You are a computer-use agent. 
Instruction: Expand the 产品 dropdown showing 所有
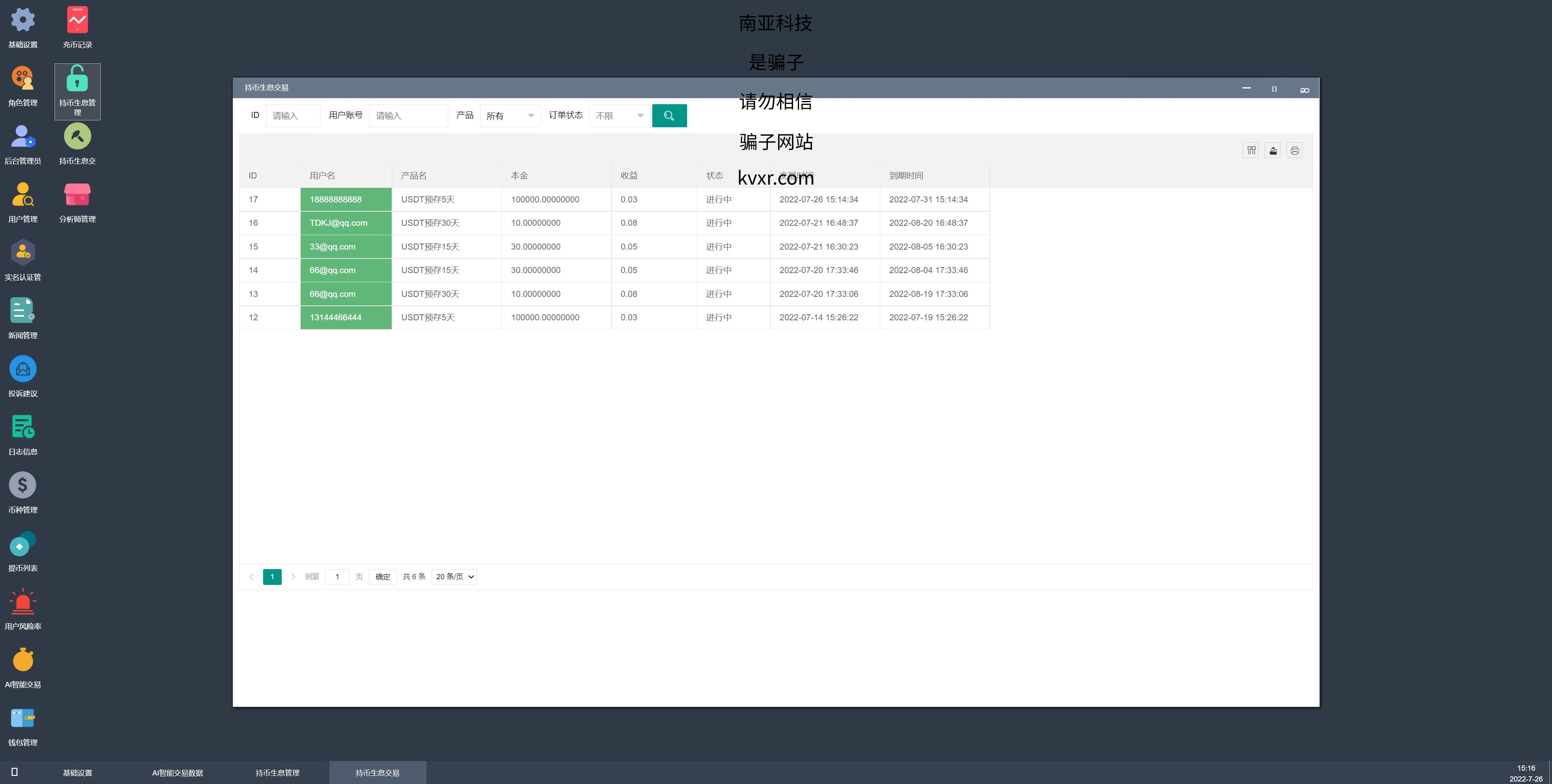pyautogui.click(x=510, y=116)
